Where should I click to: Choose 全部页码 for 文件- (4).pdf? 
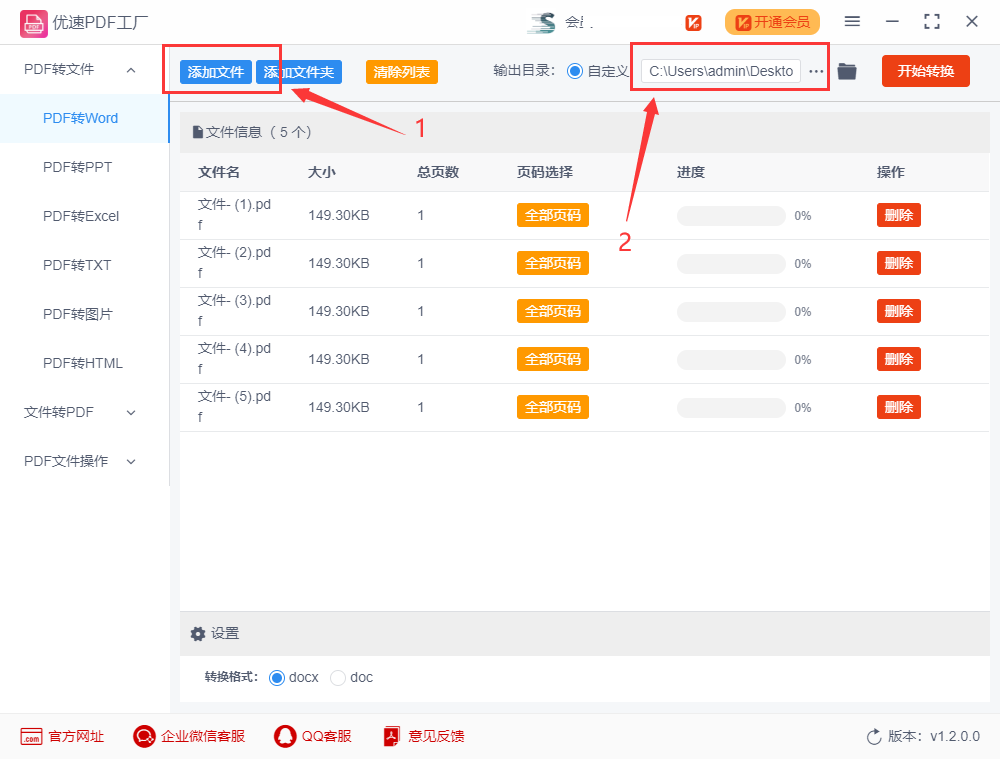553,360
